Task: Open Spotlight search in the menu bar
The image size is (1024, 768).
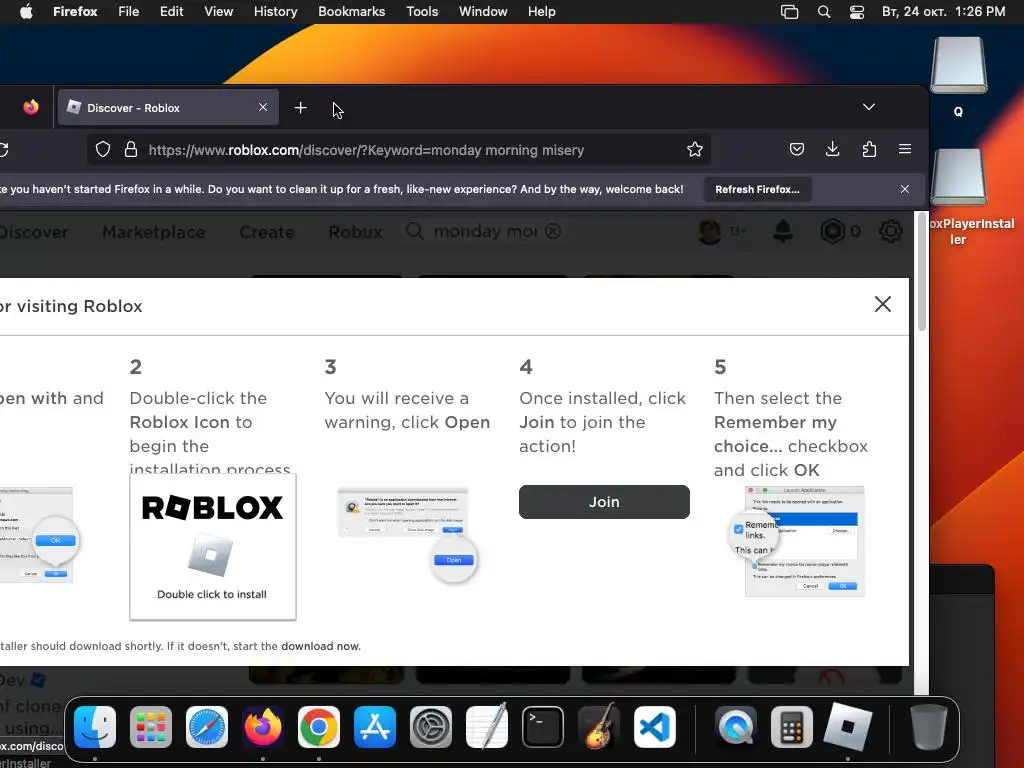Action: click(x=824, y=12)
